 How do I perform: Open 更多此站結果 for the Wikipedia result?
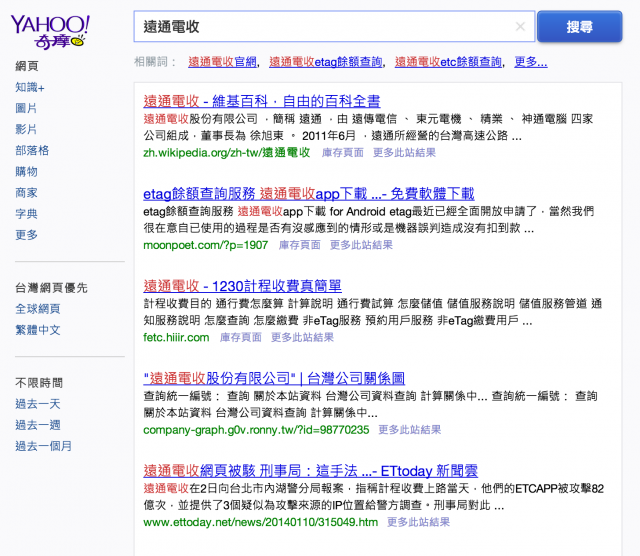[x=404, y=153]
